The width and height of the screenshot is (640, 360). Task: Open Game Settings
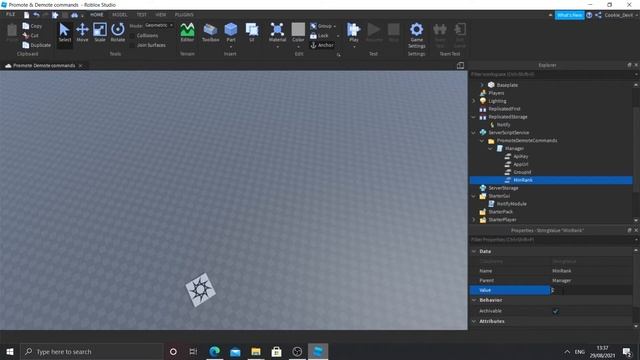click(416, 35)
